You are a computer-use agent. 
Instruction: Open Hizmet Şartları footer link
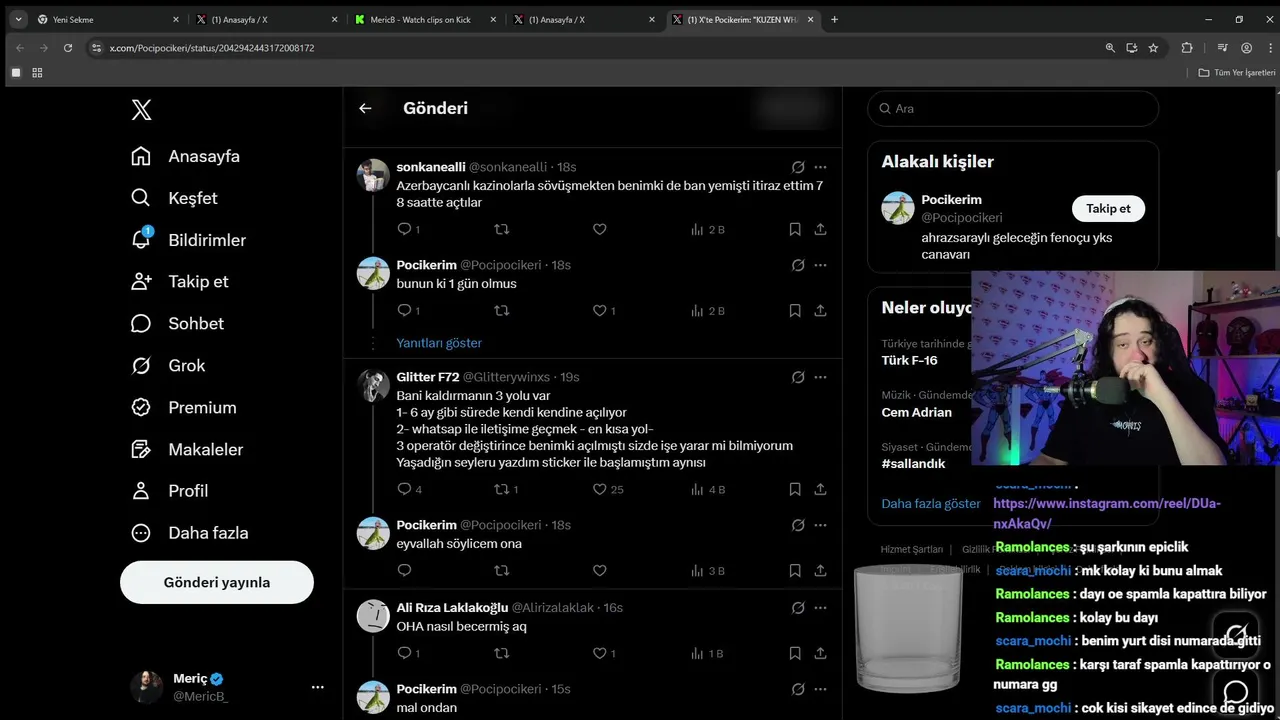pyautogui.click(x=912, y=549)
